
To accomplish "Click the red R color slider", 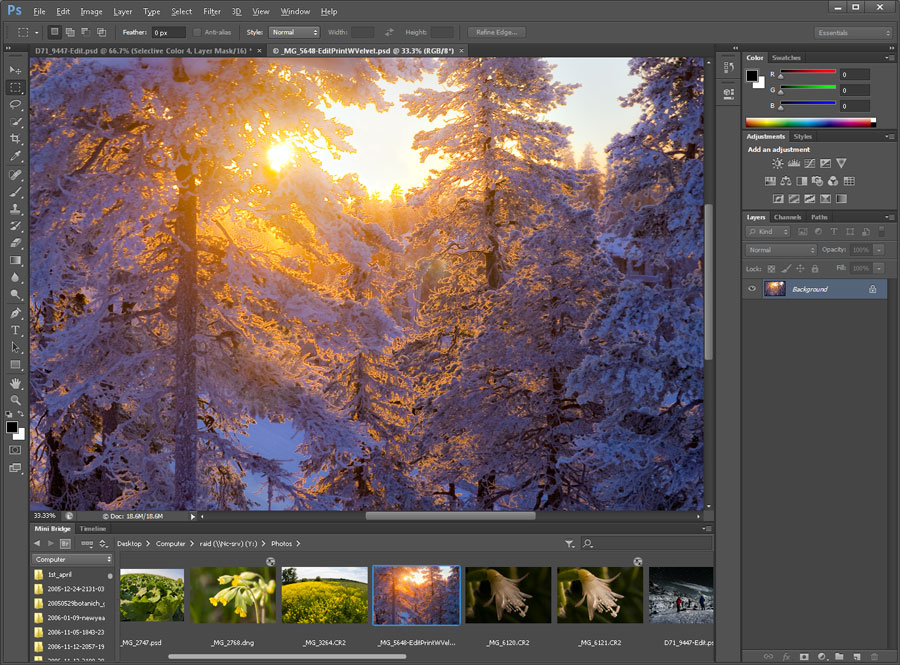I will tap(808, 72).
